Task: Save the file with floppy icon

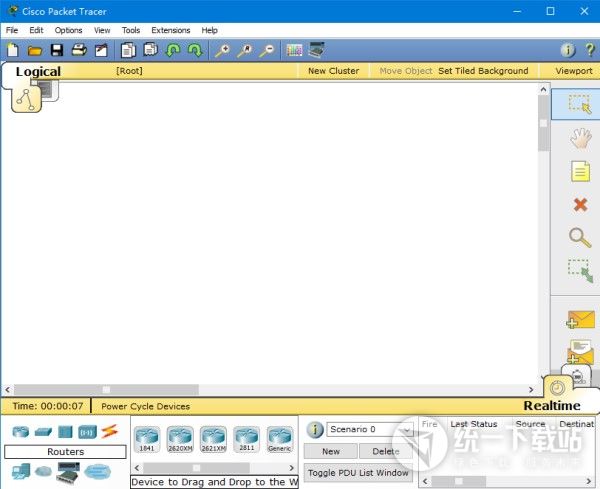Action: 57,50
